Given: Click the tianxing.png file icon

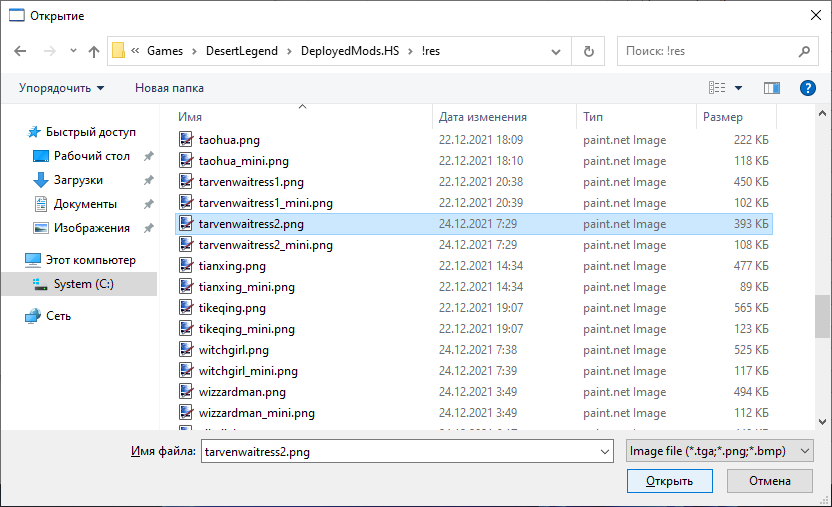Looking at the screenshot, I should click(x=186, y=266).
